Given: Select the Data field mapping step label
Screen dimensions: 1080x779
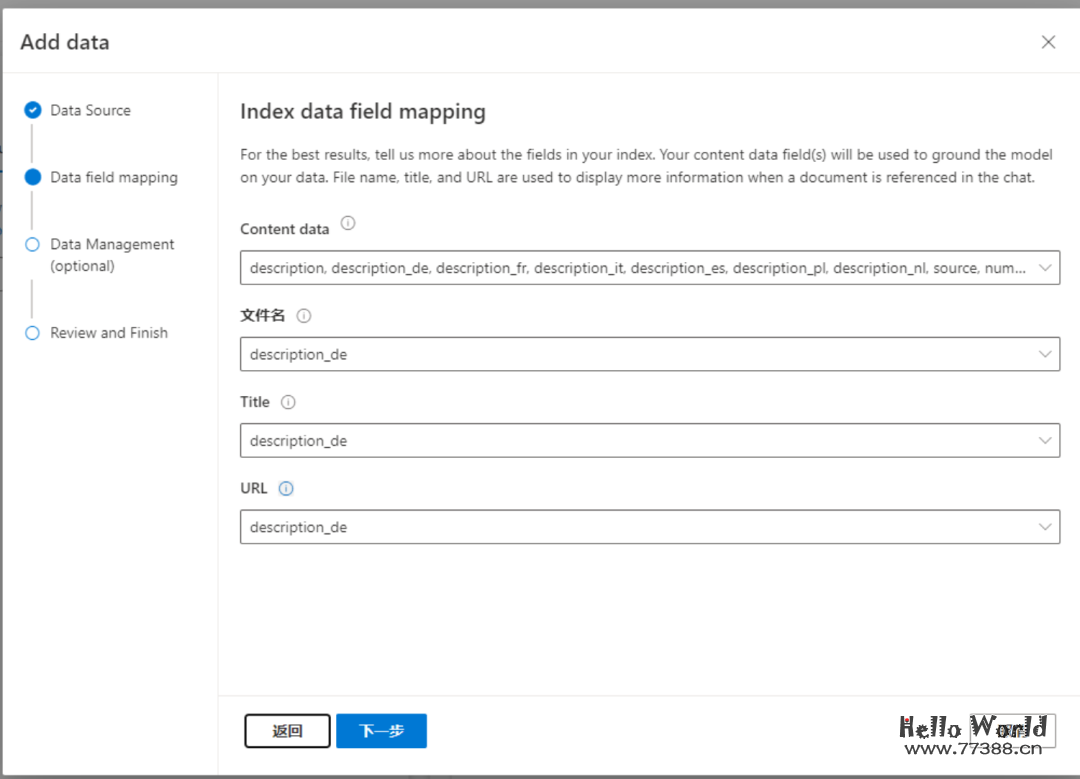Looking at the screenshot, I should coord(114,177).
